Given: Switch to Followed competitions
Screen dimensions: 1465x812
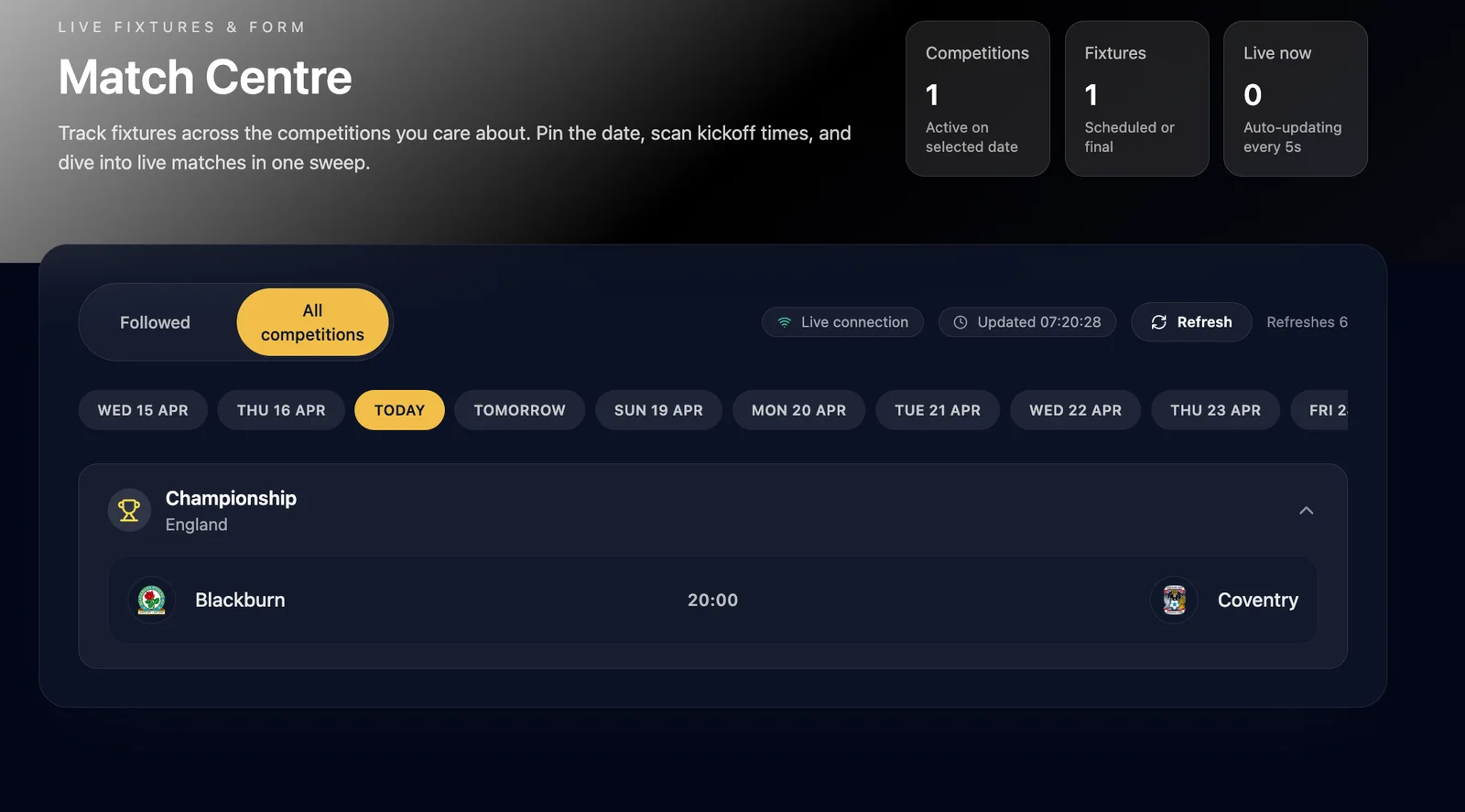Looking at the screenshot, I should pos(155,322).
